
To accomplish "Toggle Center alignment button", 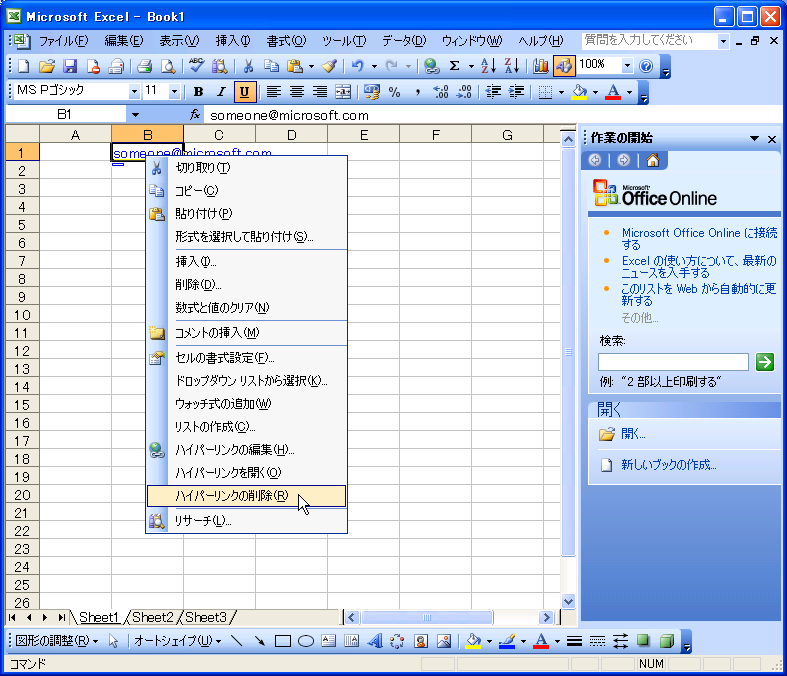I will point(297,92).
